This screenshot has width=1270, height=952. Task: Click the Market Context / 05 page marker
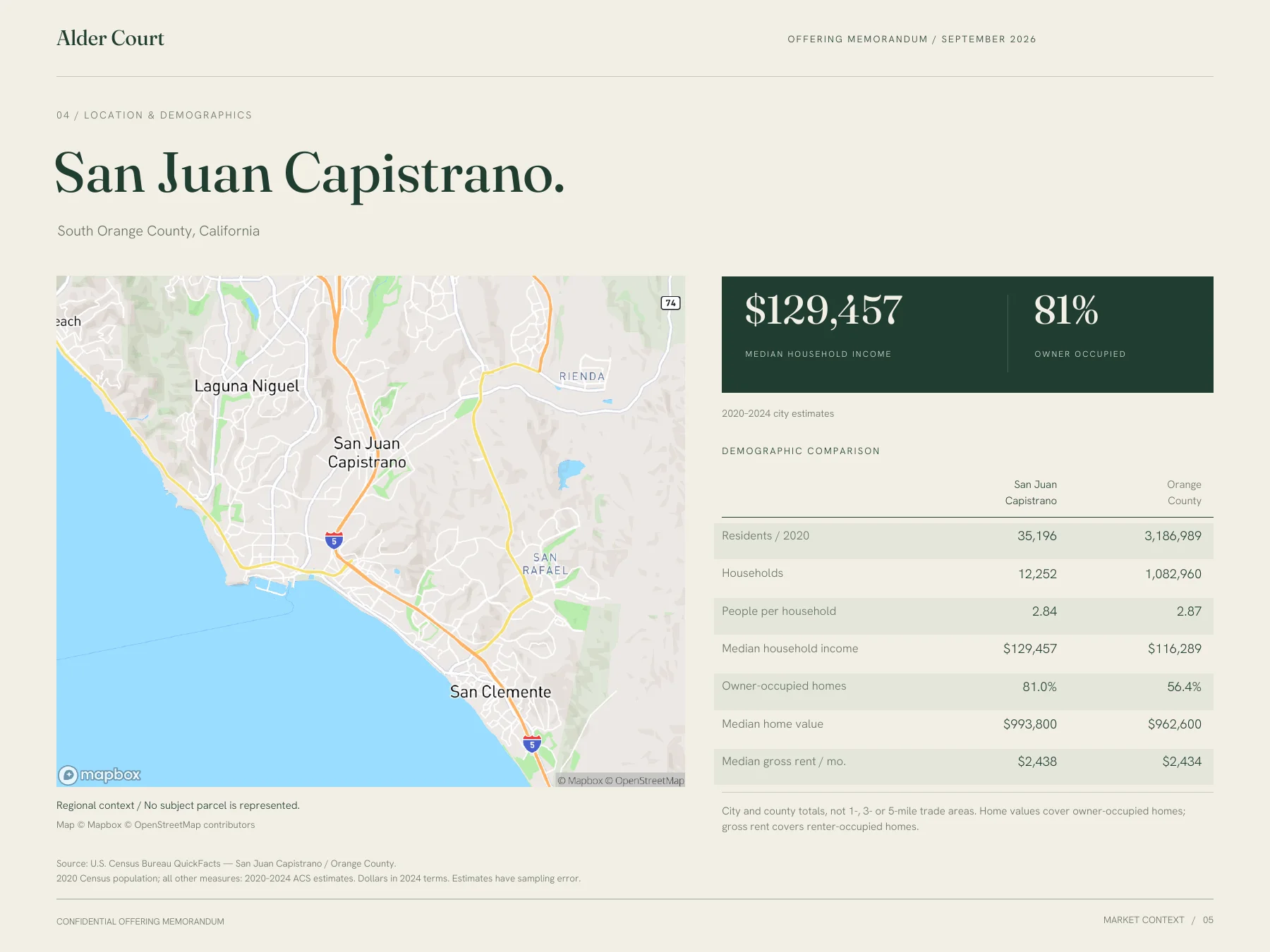[x=1159, y=920]
